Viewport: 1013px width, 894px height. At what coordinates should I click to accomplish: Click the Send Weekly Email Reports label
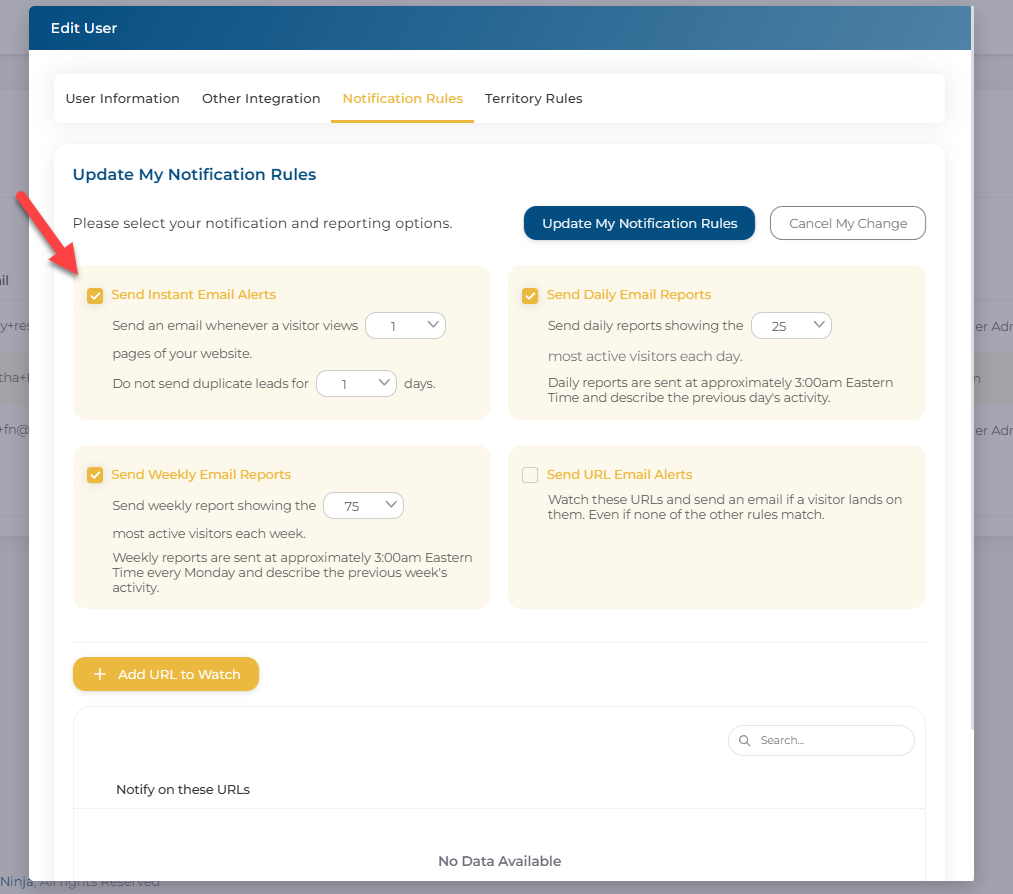click(x=201, y=475)
